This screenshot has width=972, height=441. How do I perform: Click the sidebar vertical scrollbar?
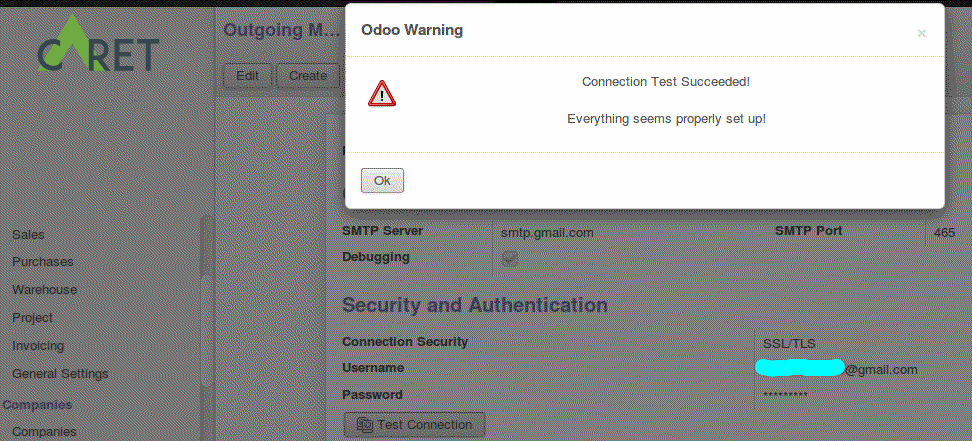click(x=206, y=330)
